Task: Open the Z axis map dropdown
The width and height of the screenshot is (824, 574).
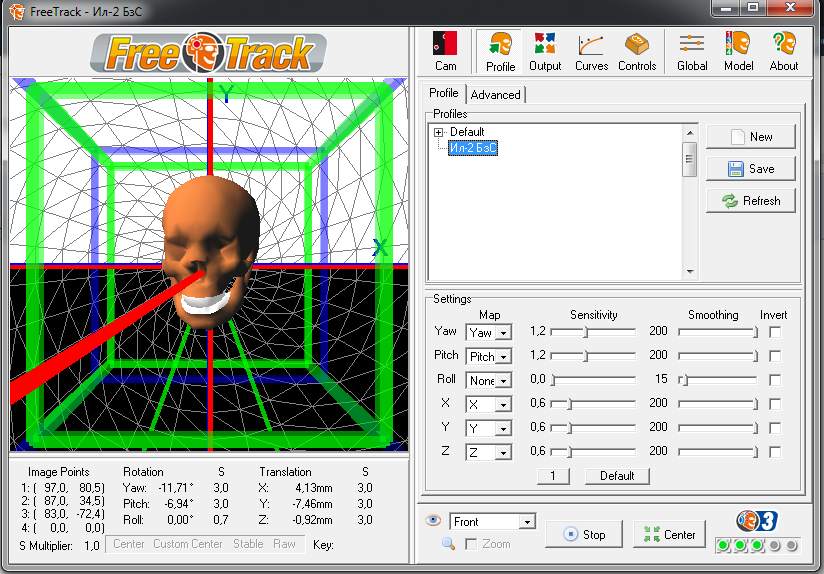Action: pos(503,453)
